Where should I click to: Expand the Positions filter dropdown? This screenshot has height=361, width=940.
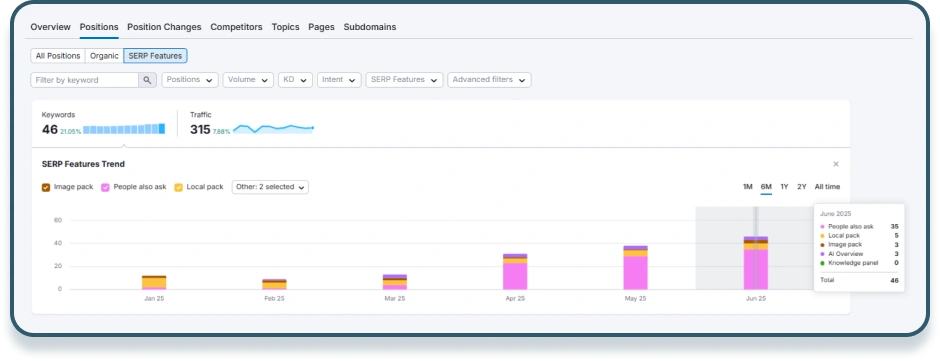click(190, 80)
